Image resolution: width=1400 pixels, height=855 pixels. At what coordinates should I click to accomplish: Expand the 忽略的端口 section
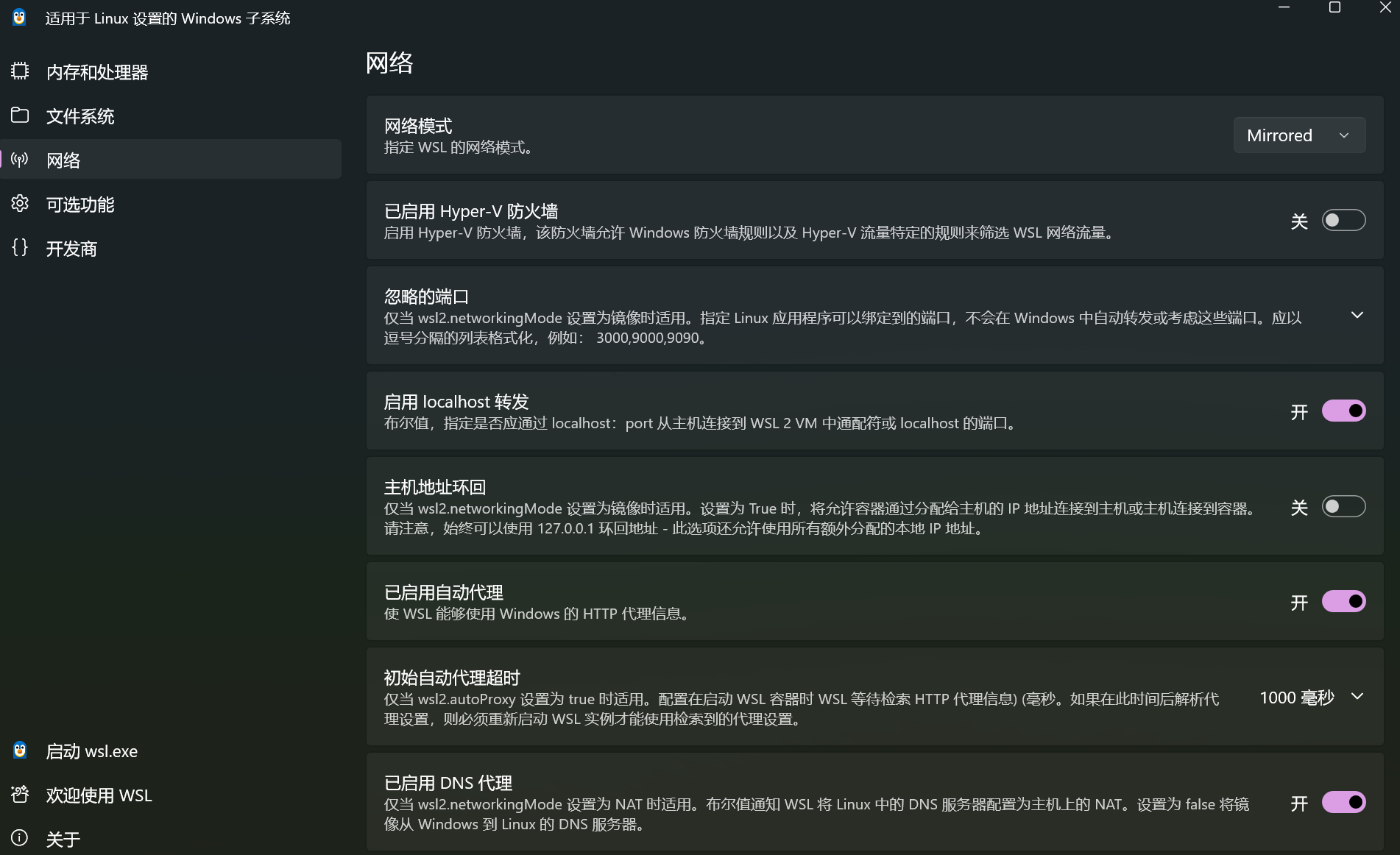pos(1357,315)
